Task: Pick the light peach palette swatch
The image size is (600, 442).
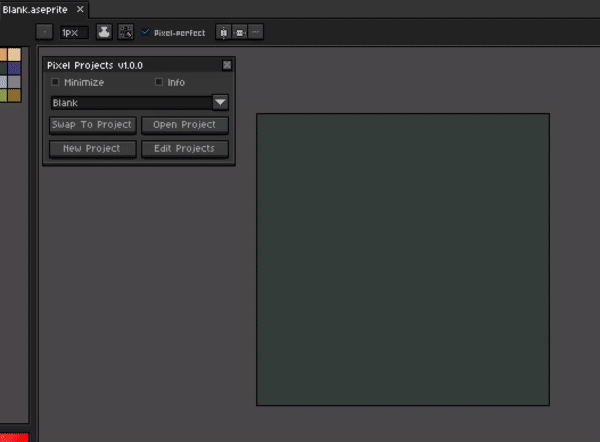Action: pos(15,54)
